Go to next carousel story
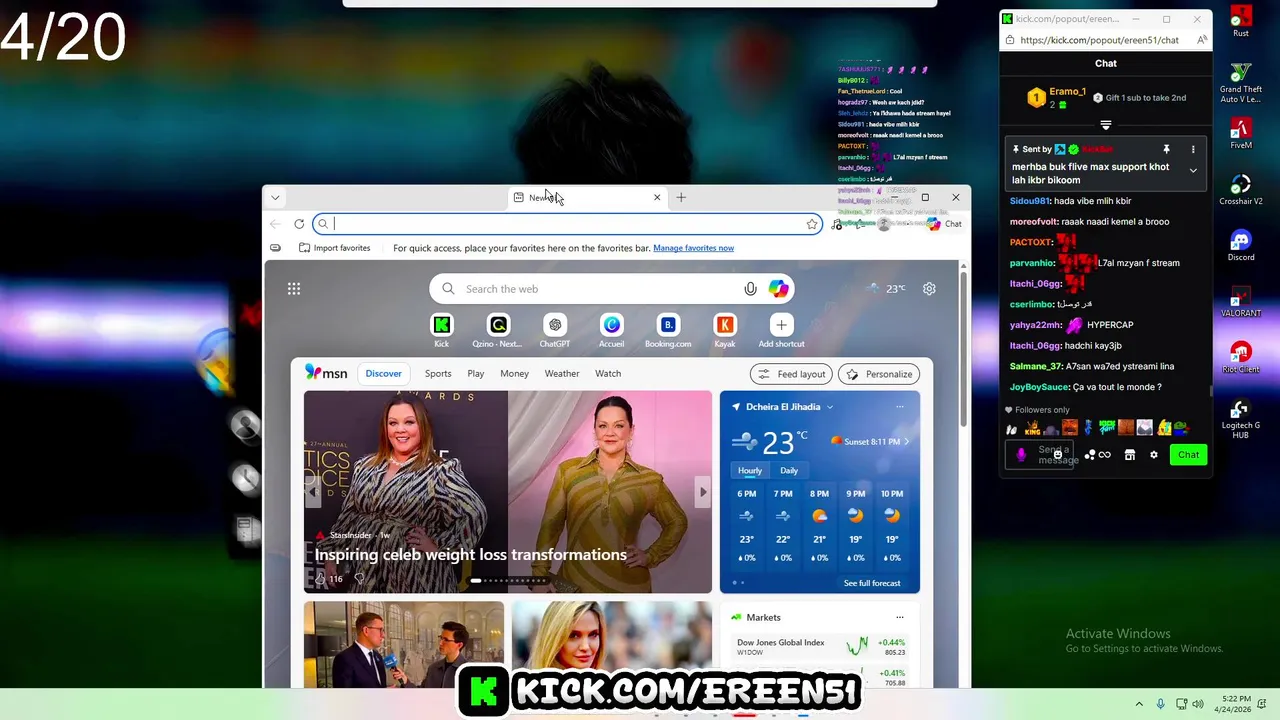 [702, 492]
